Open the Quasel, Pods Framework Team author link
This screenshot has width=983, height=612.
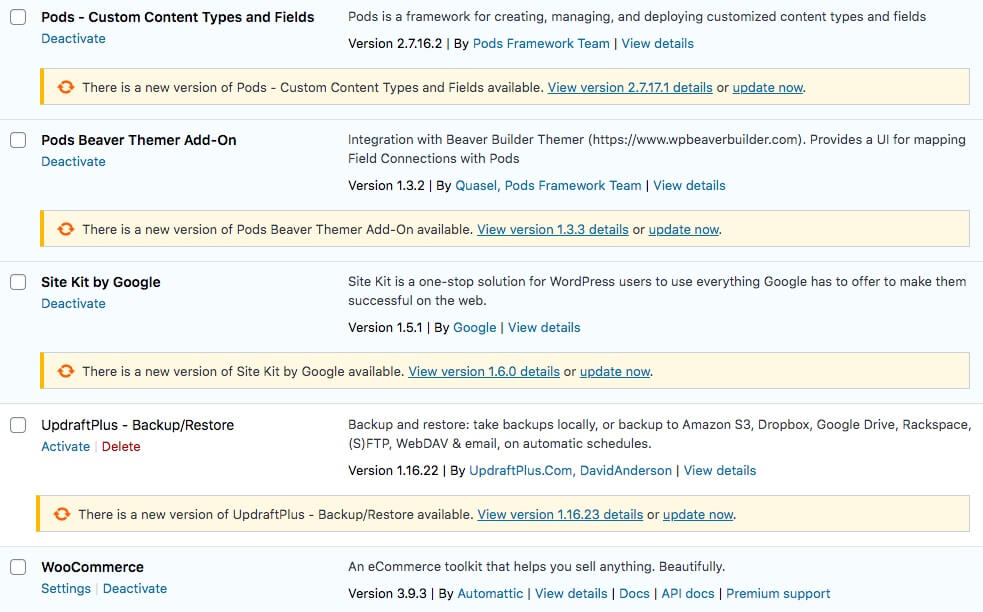(x=549, y=186)
